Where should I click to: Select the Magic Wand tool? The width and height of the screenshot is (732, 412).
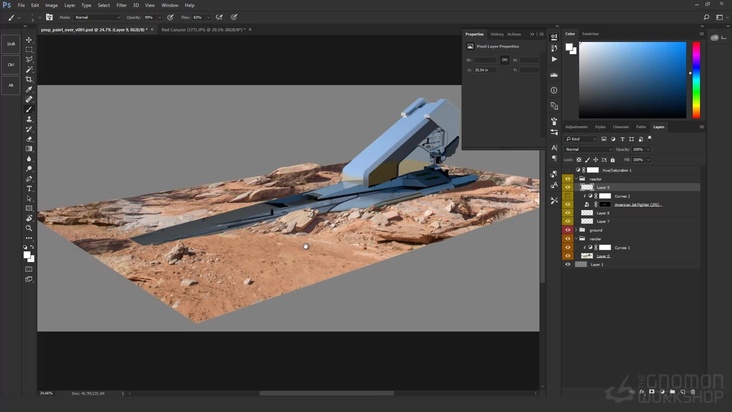(x=29, y=69)
